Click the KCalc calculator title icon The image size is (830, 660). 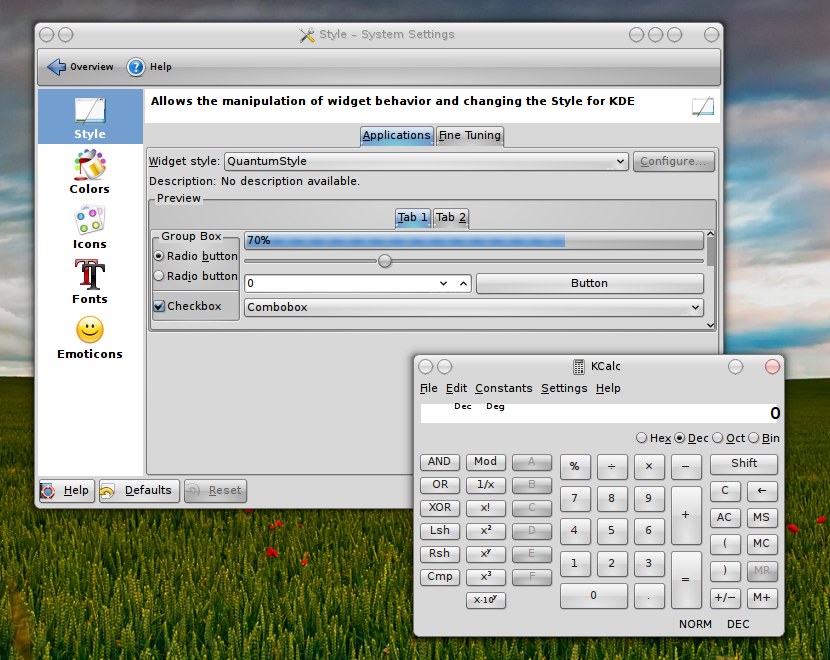(579, 366)
